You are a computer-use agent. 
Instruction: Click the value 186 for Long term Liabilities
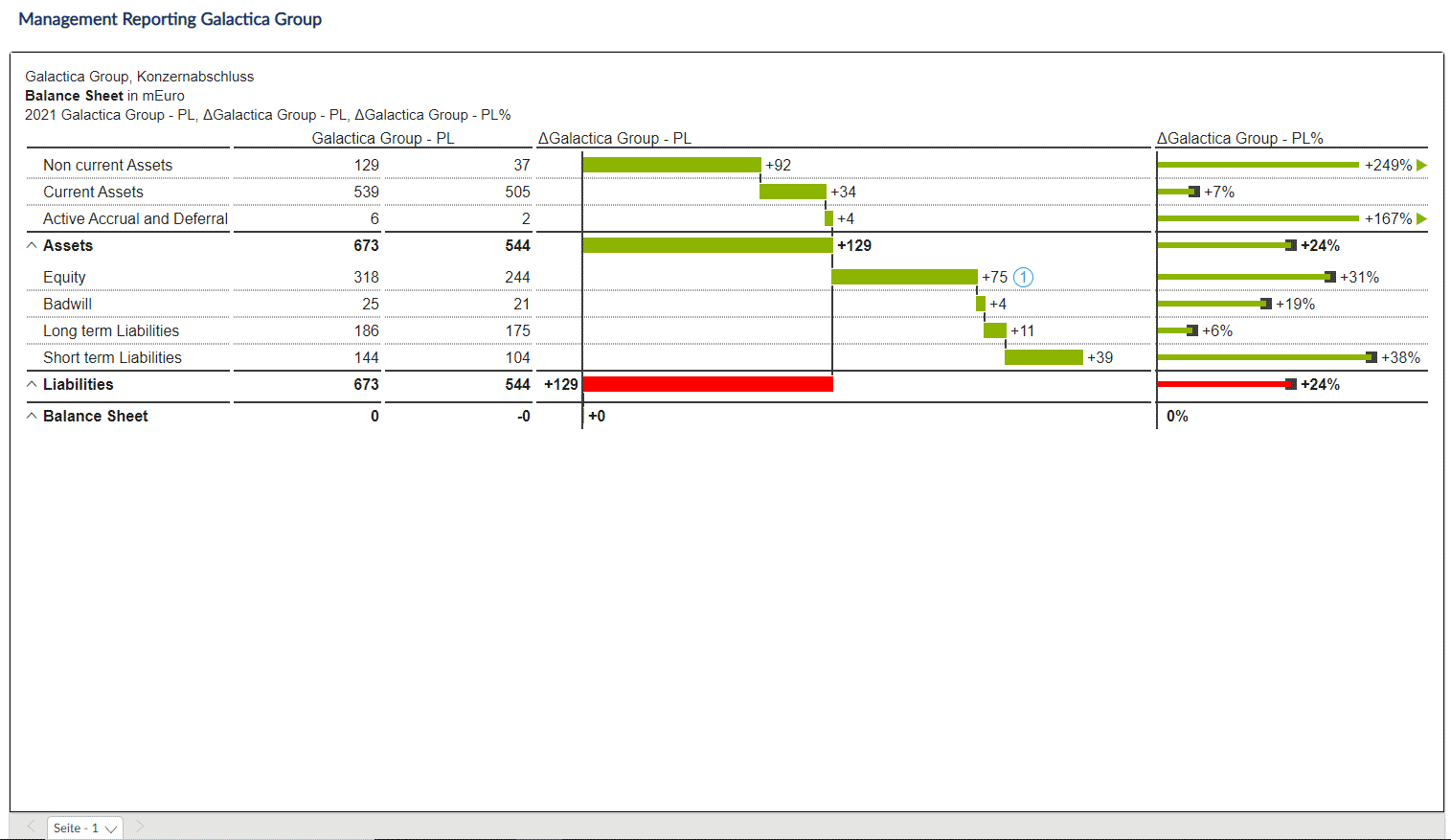[x=366, y=330]
